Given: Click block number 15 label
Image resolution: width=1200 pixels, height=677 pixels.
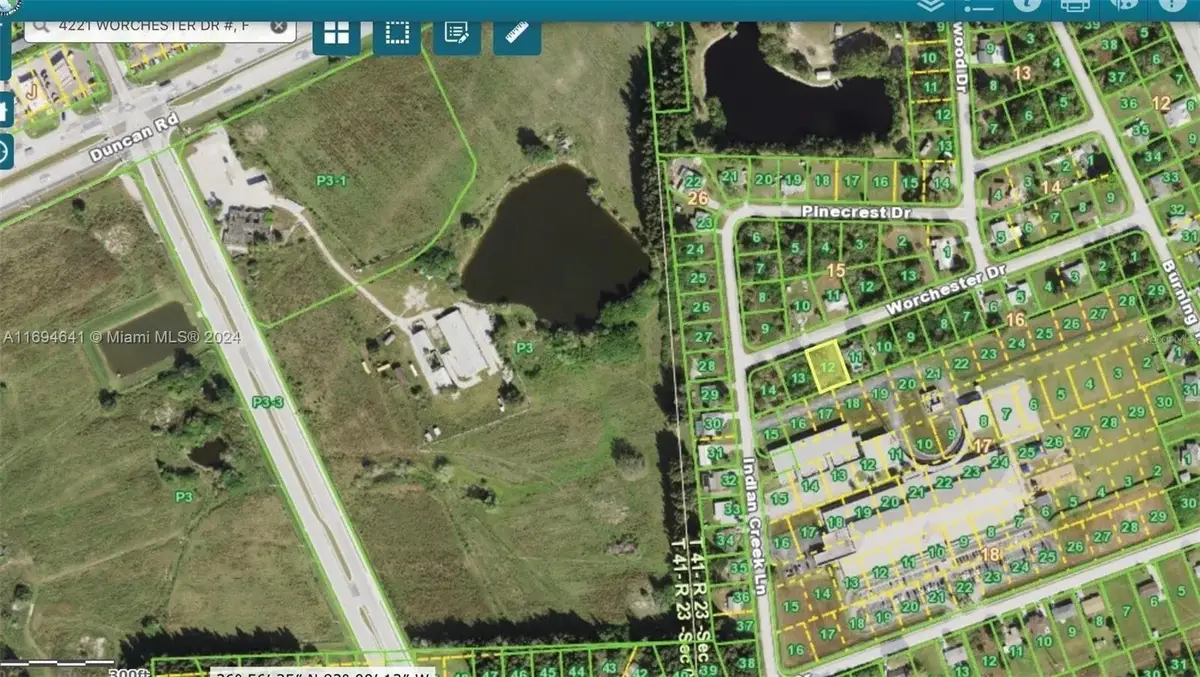Looking at the screenshot, I should click(836, 270).
